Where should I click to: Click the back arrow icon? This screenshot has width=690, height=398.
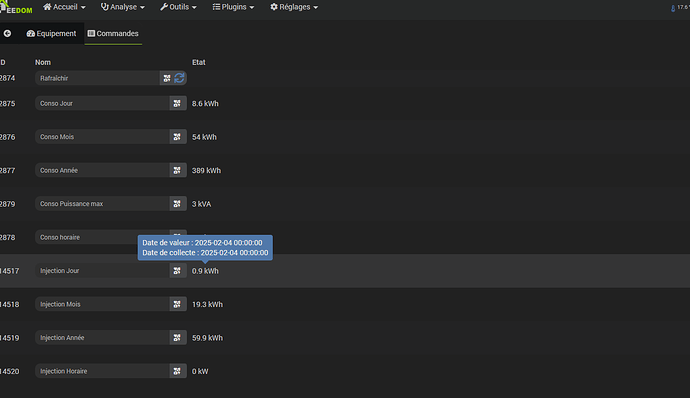(7, 33)
